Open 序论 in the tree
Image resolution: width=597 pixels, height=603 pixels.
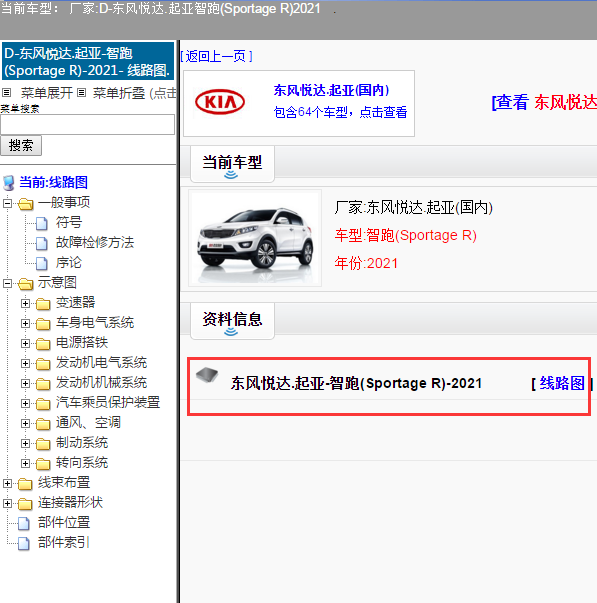coord(69,263)
